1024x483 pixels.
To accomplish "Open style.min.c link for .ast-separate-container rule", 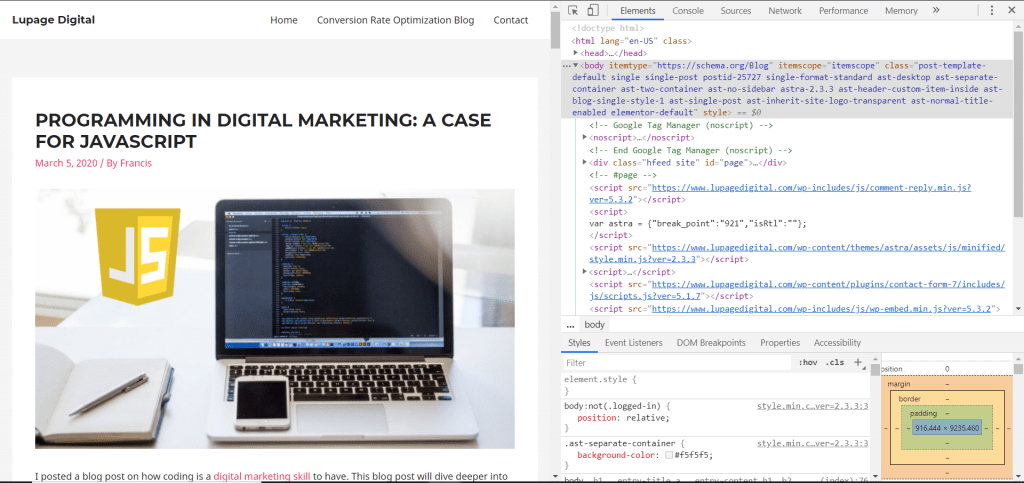I will coord(812,443).
